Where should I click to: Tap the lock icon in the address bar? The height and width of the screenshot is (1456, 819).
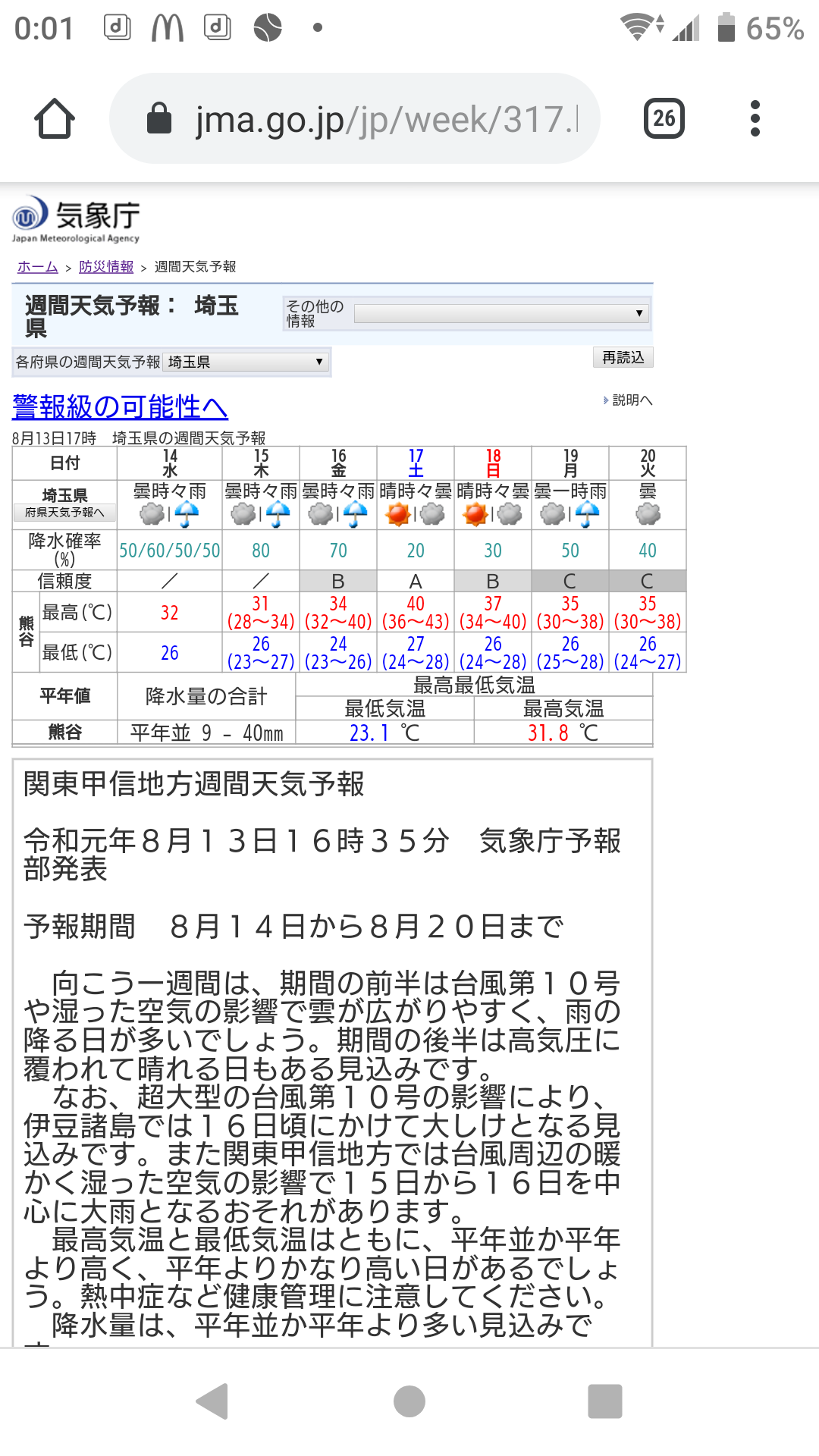(x=158, y=118)
